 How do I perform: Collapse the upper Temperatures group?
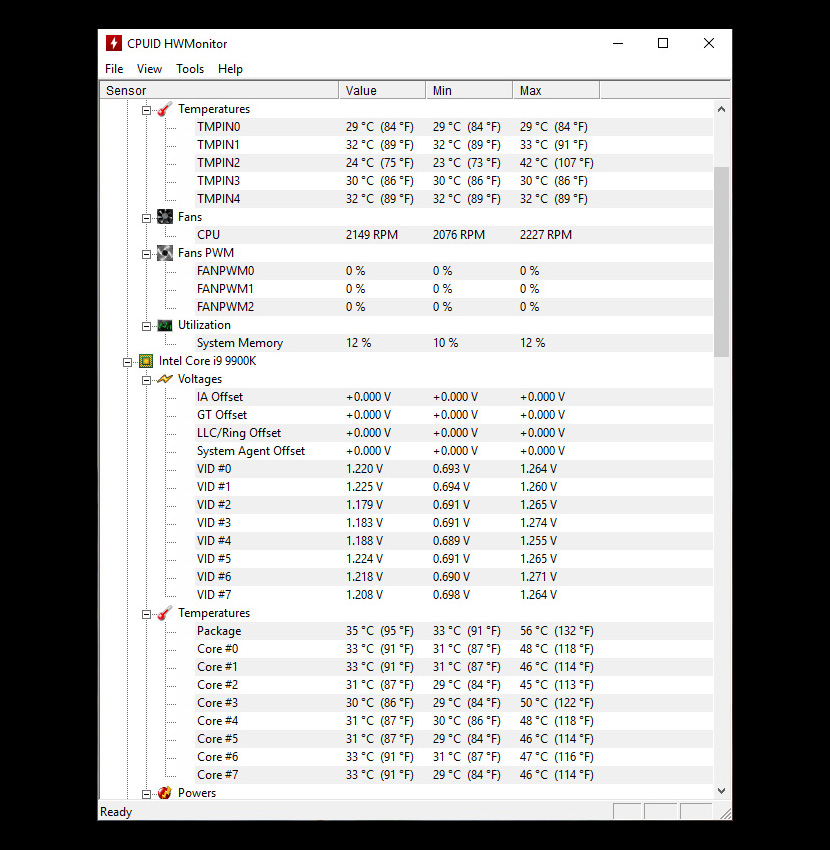tap(146, 111)
